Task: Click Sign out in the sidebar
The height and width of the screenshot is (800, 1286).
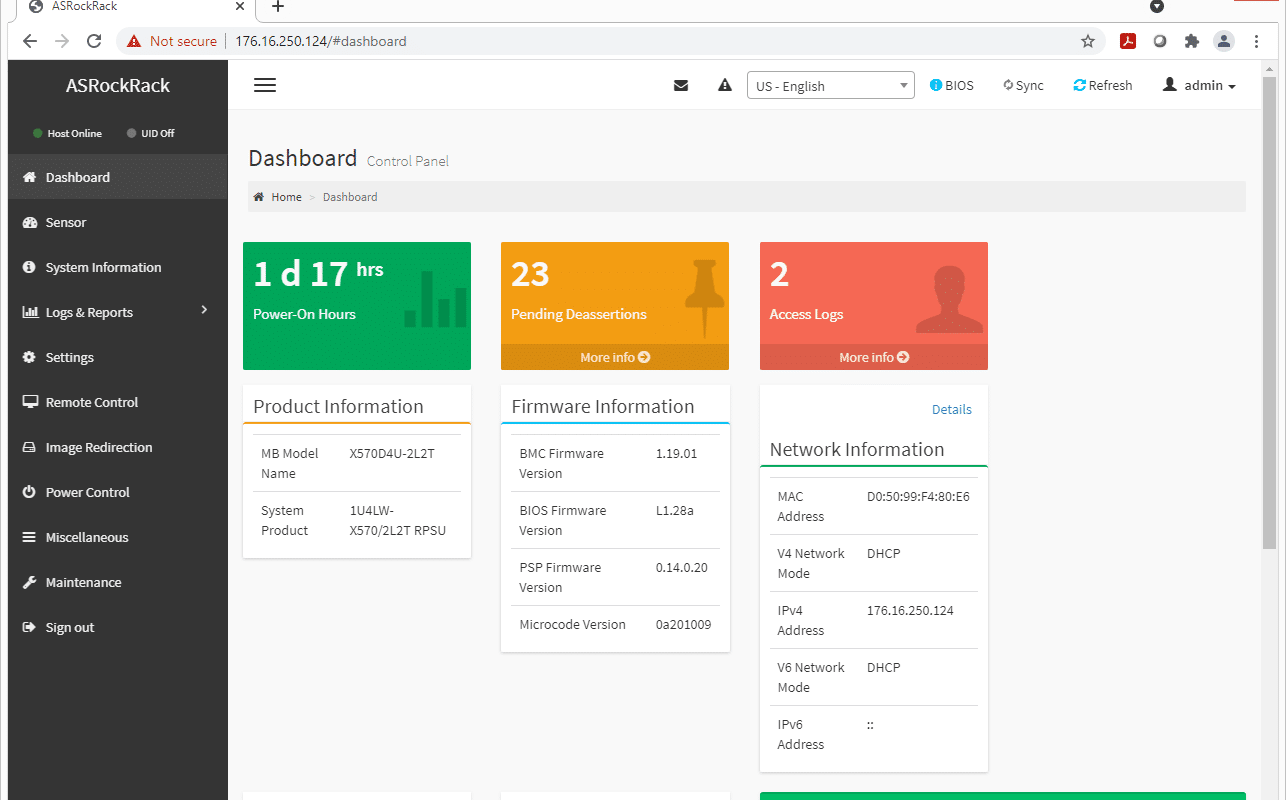Action: coord(118,627)
